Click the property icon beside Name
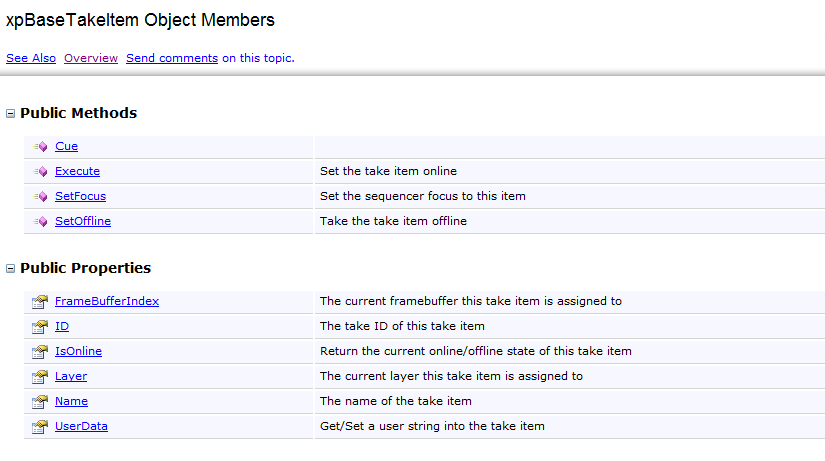This screenshot has width=825, height=461. (40, 402)
